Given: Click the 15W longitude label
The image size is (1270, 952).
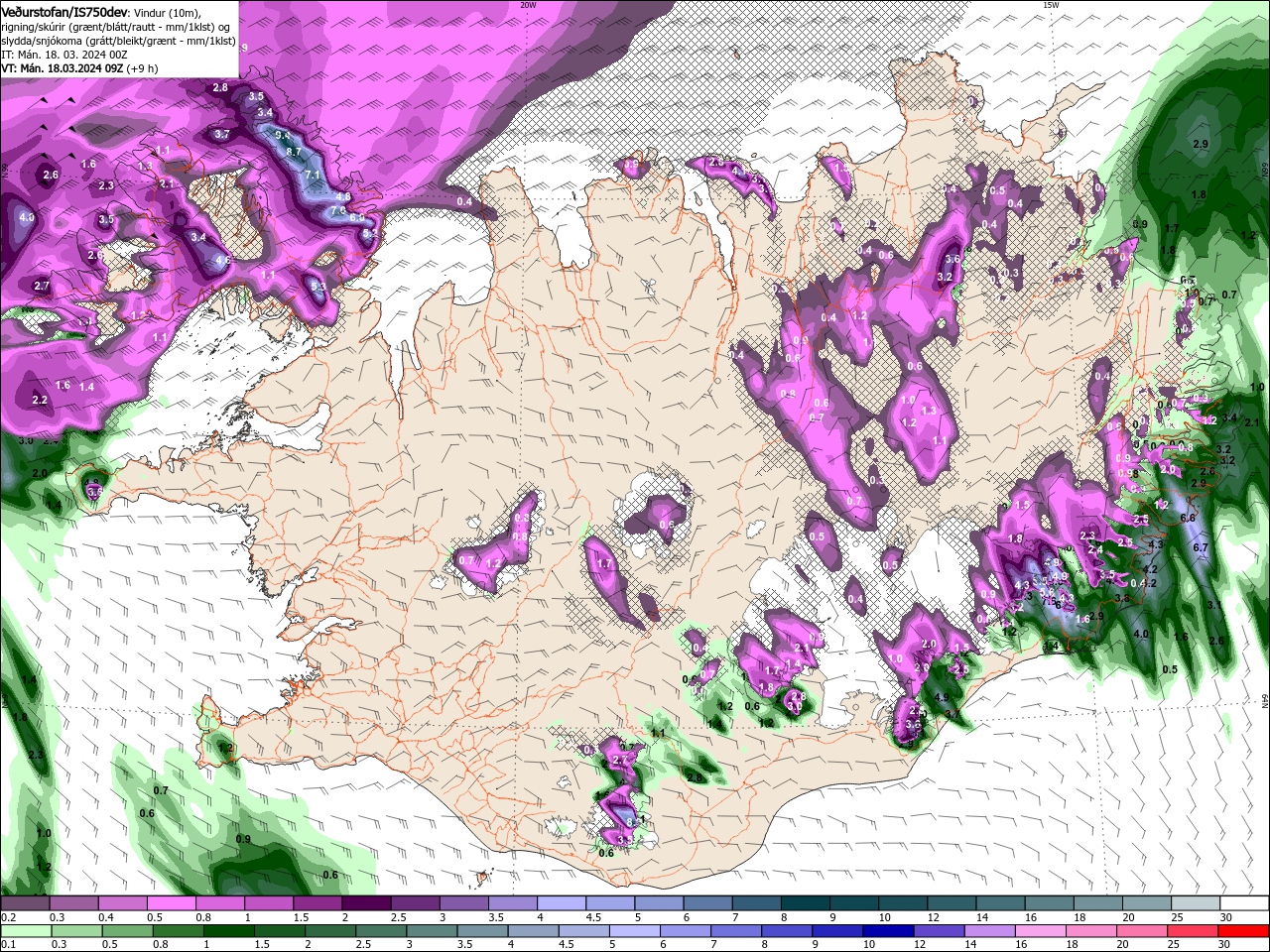Looking at the screenshot, I should pyautogui.click(x=1051, y=5).
